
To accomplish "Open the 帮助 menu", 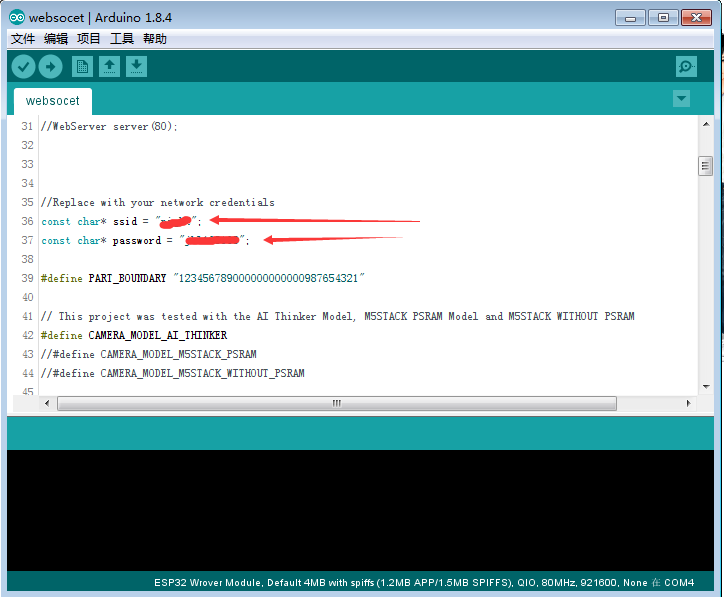I will coord(155,39).
